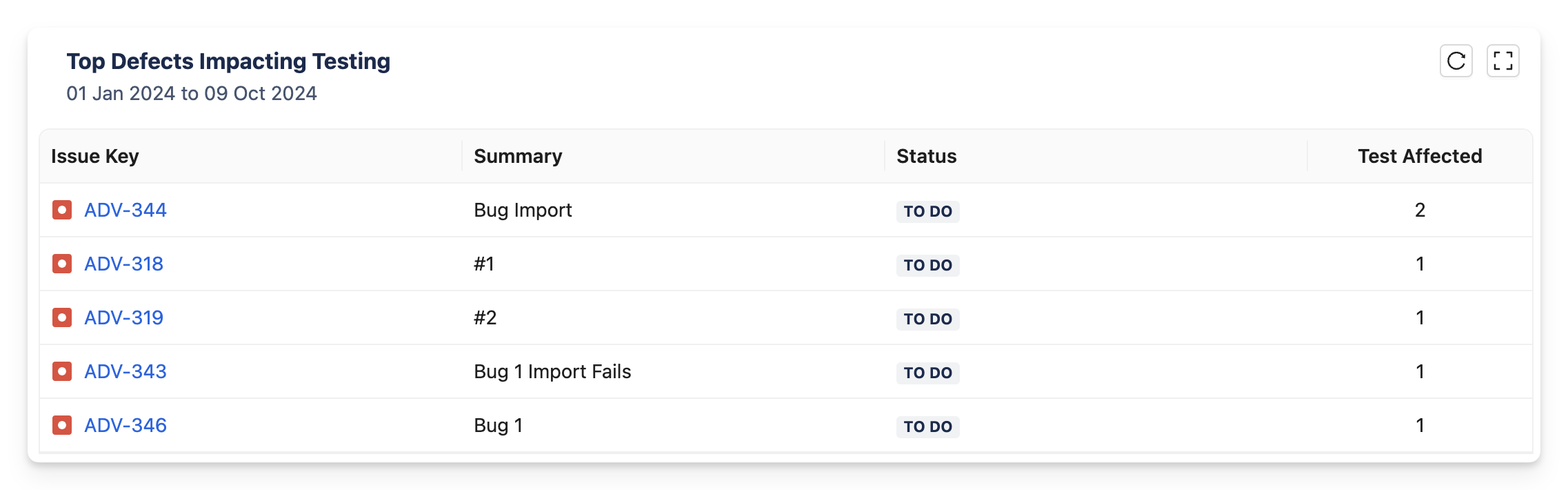Click the bug icon beside ADV-318
The height and width of the screenshot is (490, 1568).
click(62, 264)
